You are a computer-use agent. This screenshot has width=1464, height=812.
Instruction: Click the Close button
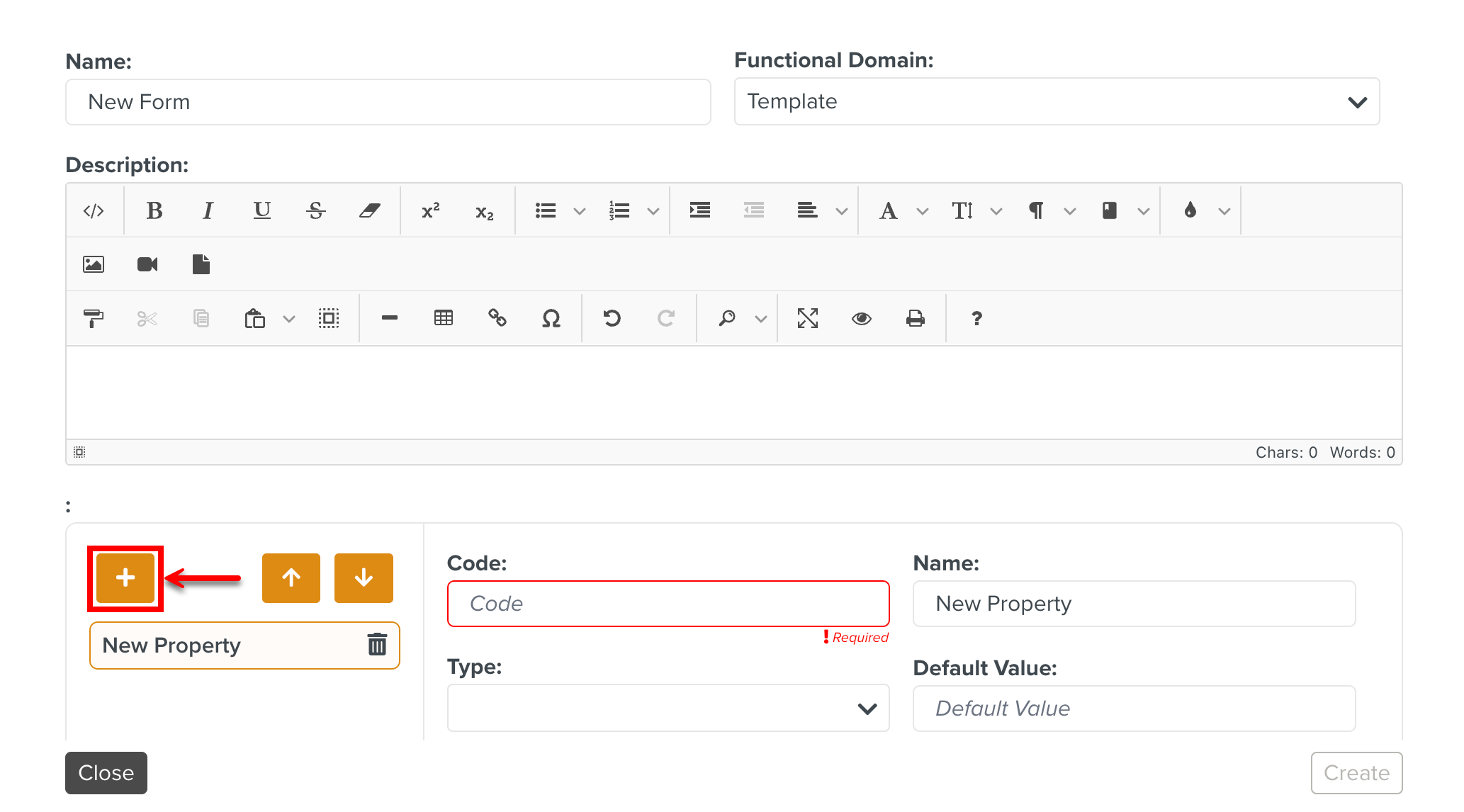pos(106,772)
